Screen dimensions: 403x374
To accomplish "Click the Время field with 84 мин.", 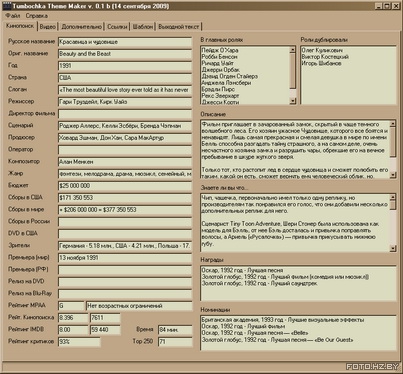I will (175, 330).
